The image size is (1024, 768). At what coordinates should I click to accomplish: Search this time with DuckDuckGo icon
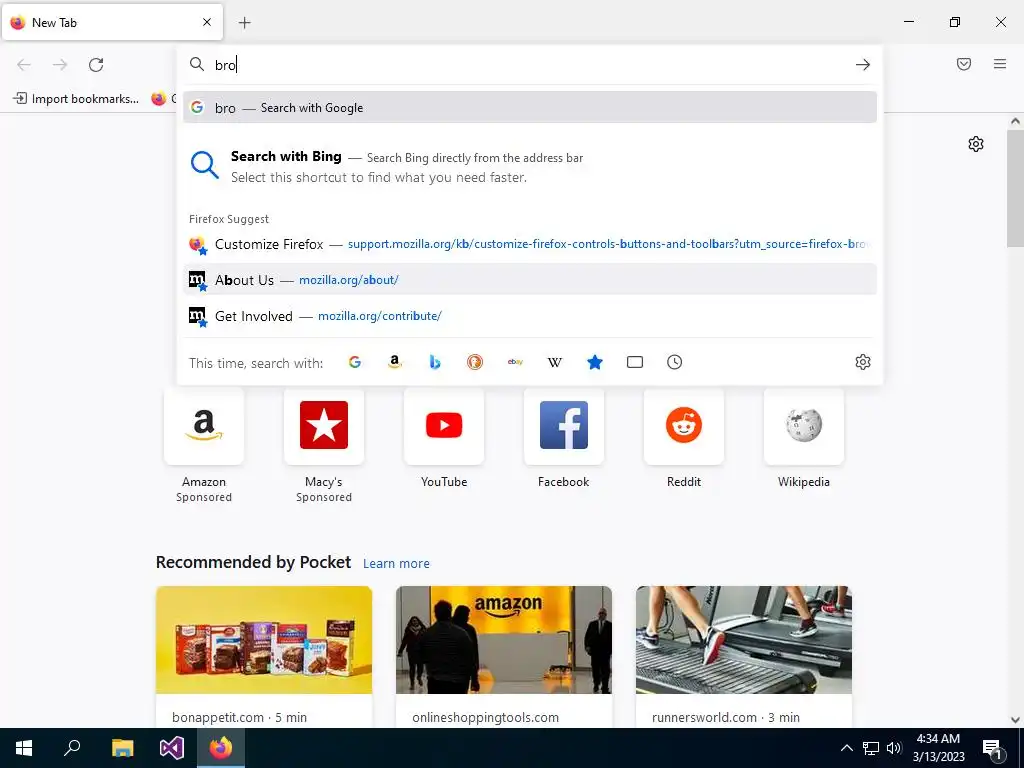tap(475, 362)
